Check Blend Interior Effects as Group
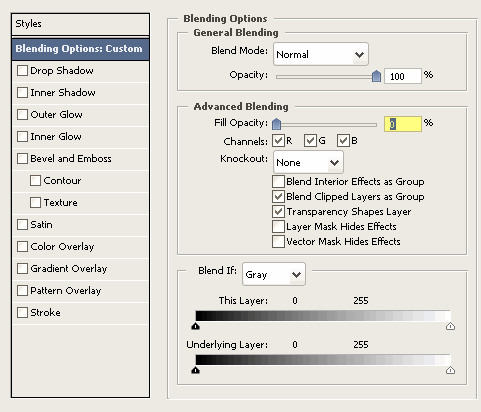Screen dimensions: 481x412 [278, 182]
